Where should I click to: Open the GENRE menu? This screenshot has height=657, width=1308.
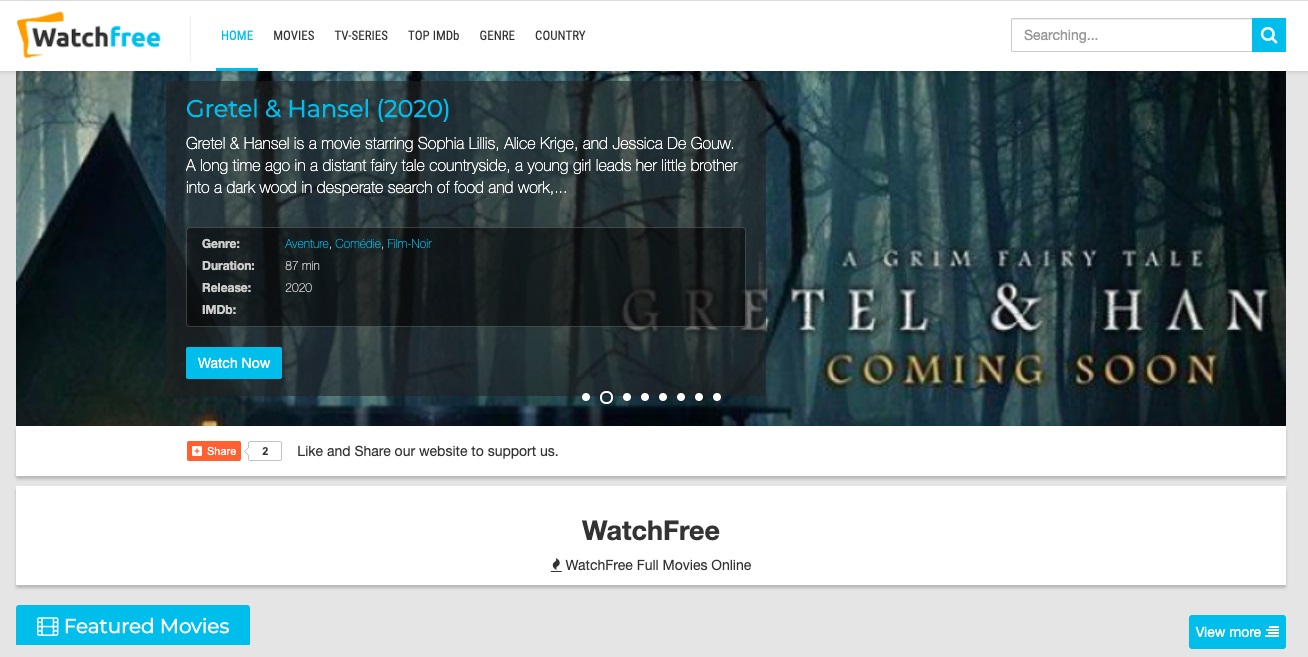(497, 36)
